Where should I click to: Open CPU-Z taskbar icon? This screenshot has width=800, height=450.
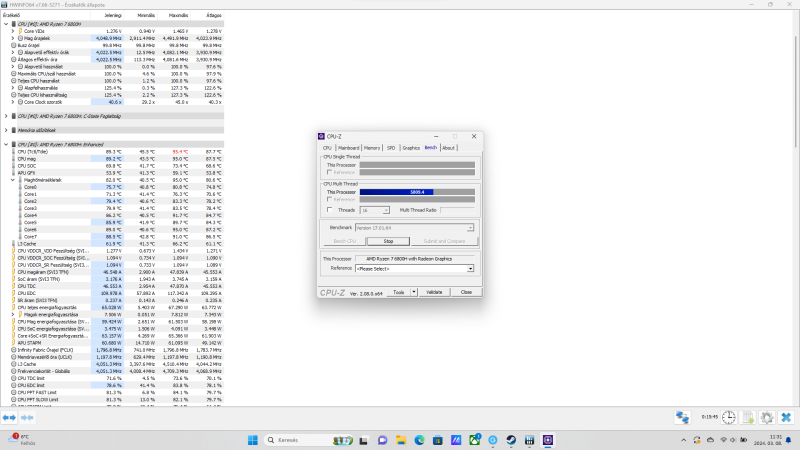coord(548,440)
